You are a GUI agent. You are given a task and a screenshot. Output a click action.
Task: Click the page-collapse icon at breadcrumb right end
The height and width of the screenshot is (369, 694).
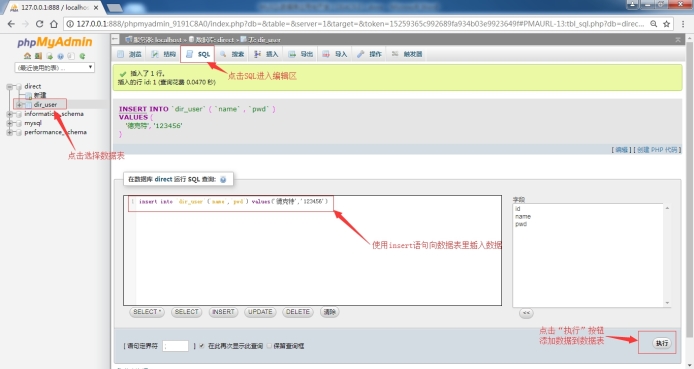pos(678,39)
